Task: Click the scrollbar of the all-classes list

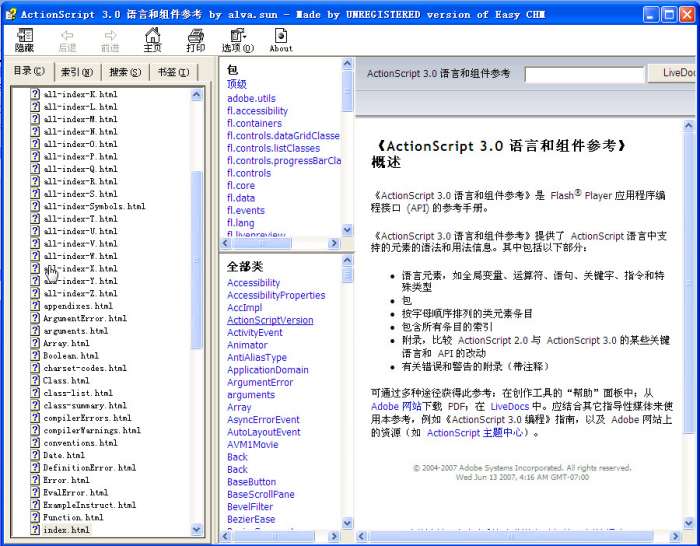Action: coord(347,400)
